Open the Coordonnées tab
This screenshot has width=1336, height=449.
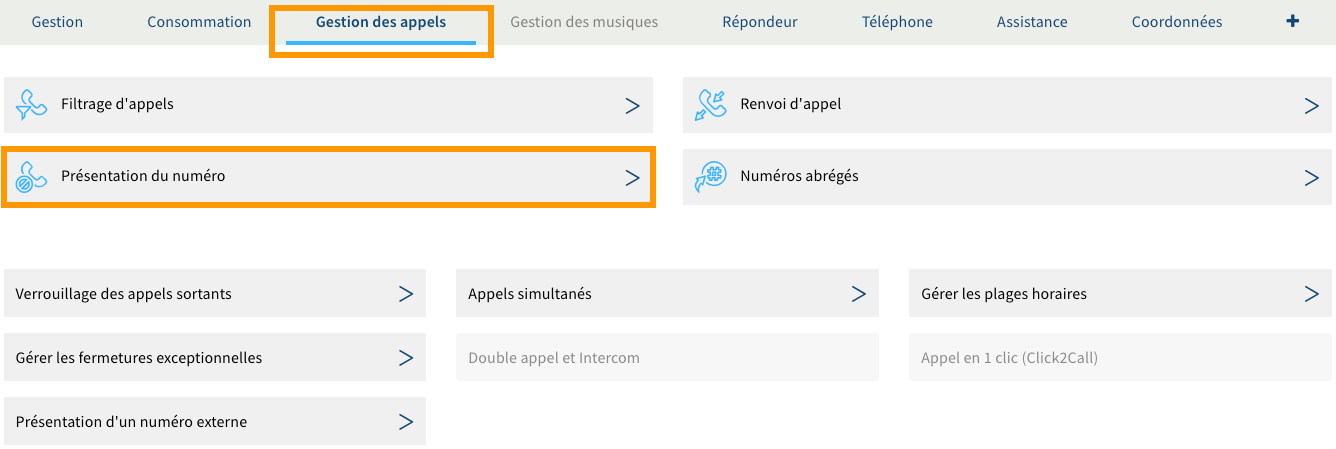click(x=1177, y=22)
